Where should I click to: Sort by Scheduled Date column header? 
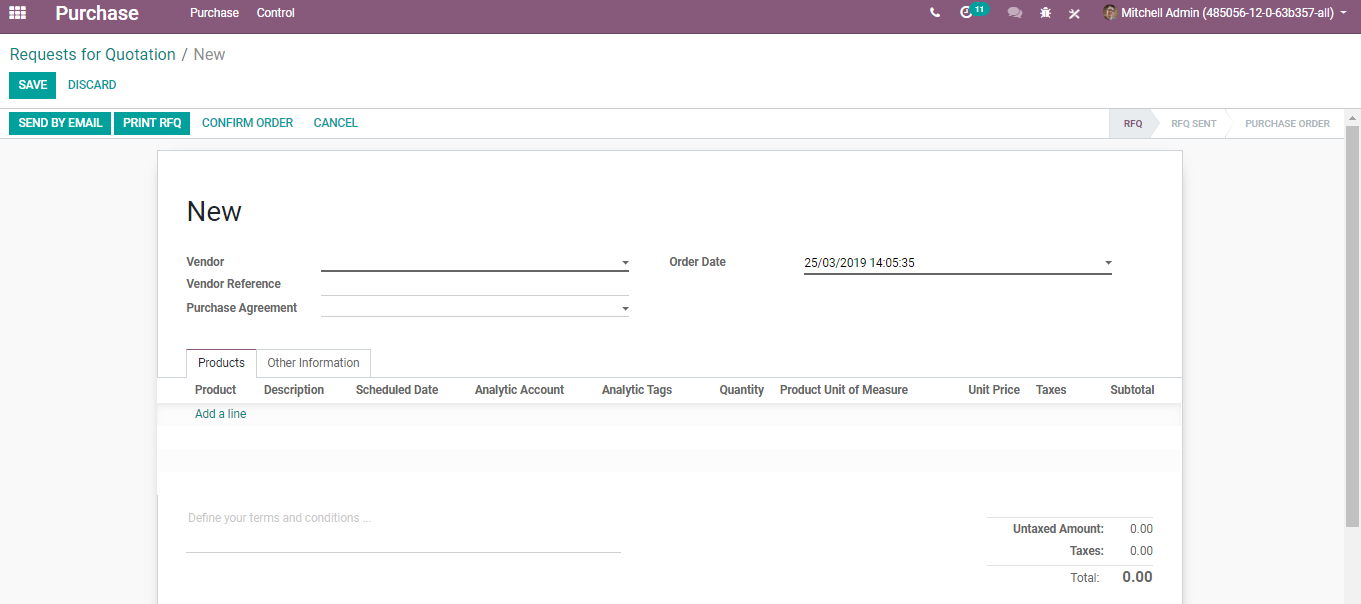[397, 390]
